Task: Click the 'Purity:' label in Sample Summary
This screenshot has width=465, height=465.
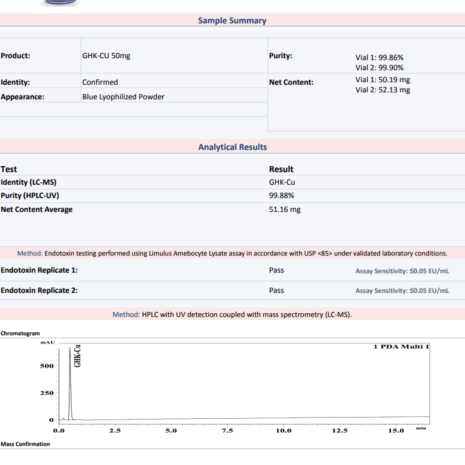Action: (281, 56)
